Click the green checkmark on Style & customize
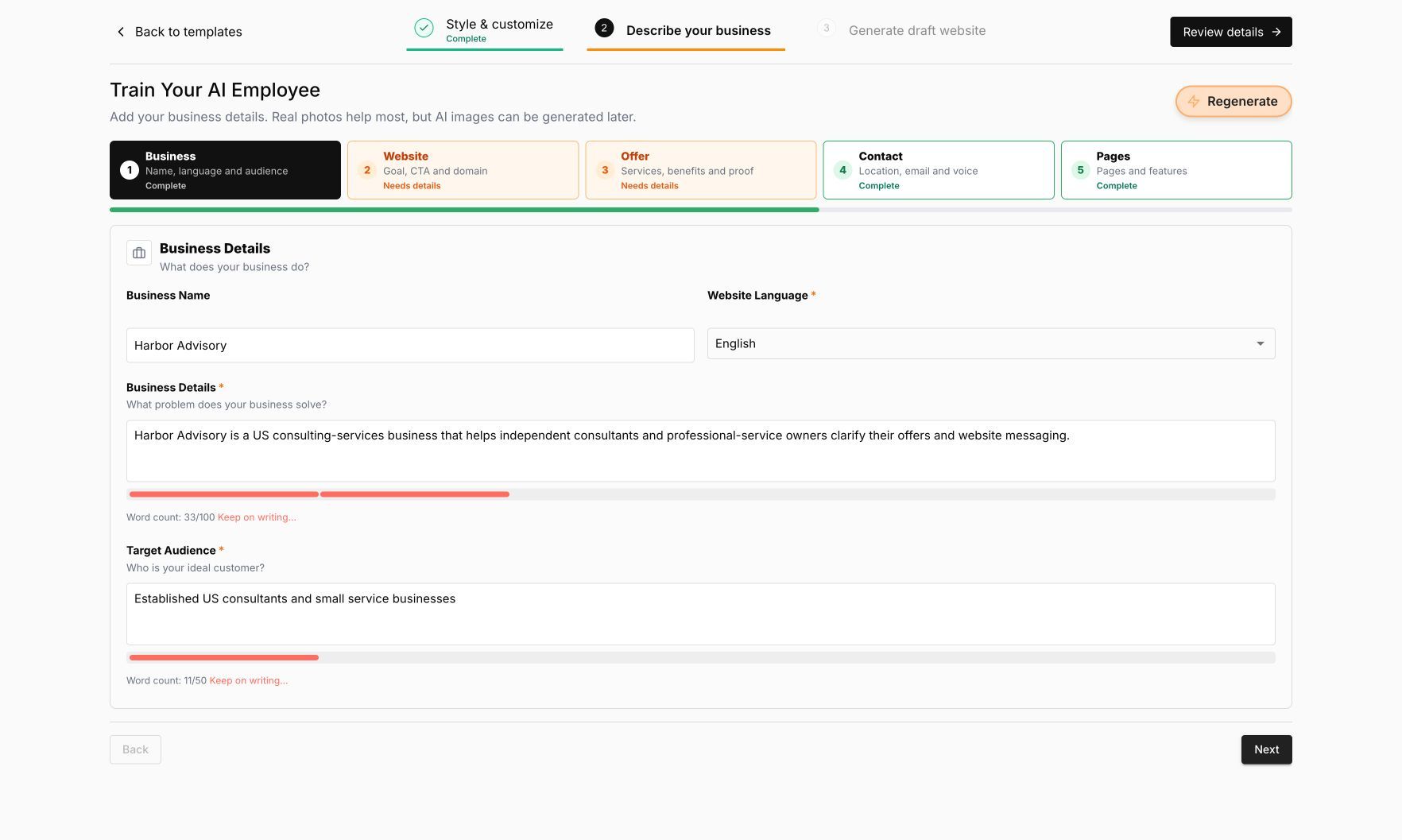1402x840 pixels. [x=424, y=29]
